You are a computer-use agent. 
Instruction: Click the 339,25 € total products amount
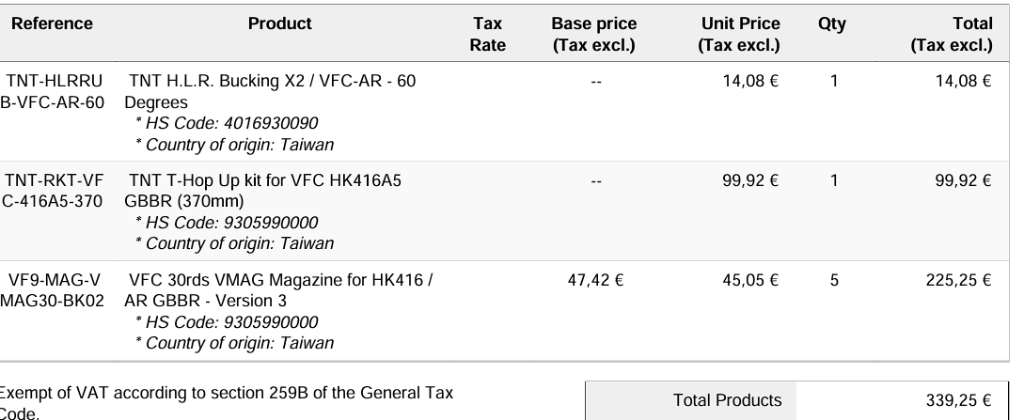pos(961,400)
